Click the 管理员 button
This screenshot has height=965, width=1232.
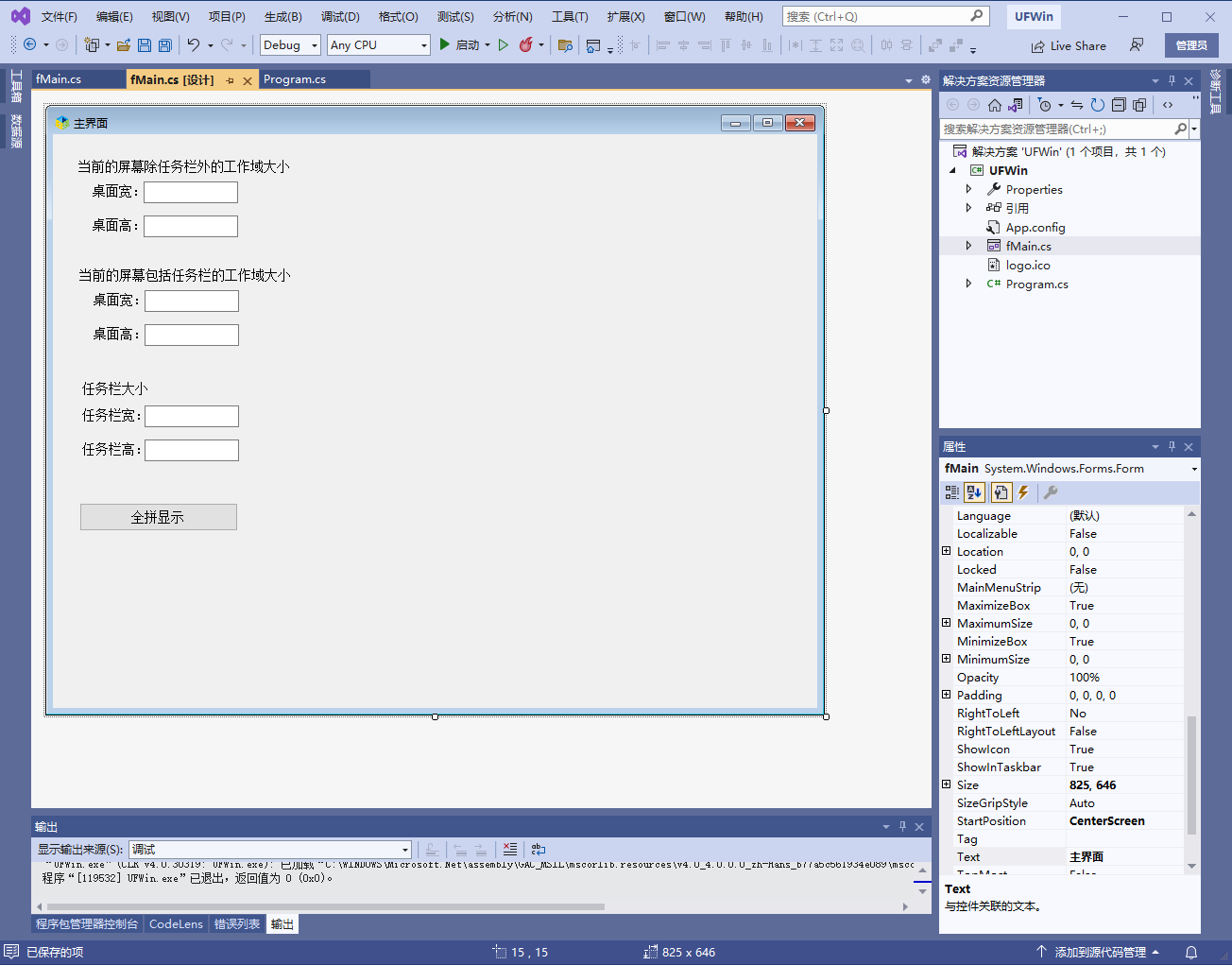1191,45
